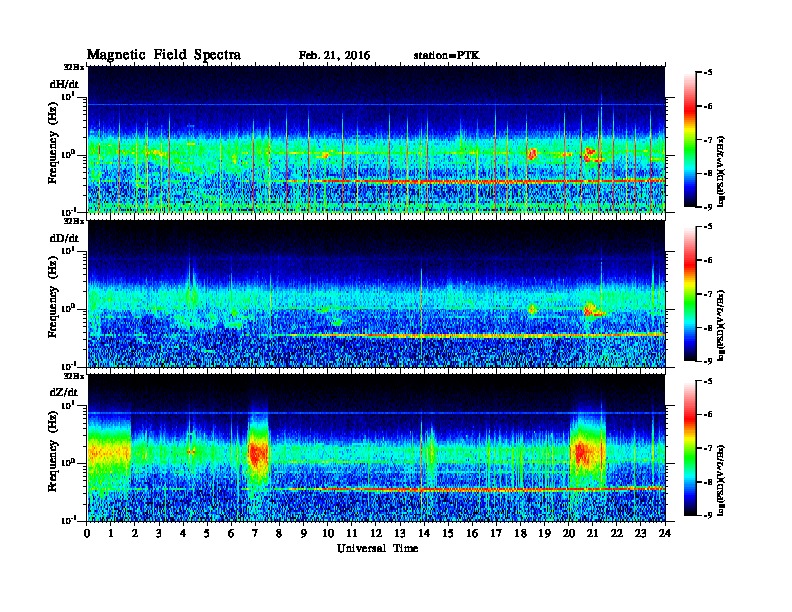
Task: Click hour tick label "22" on time axis
Action: point(616,533)
